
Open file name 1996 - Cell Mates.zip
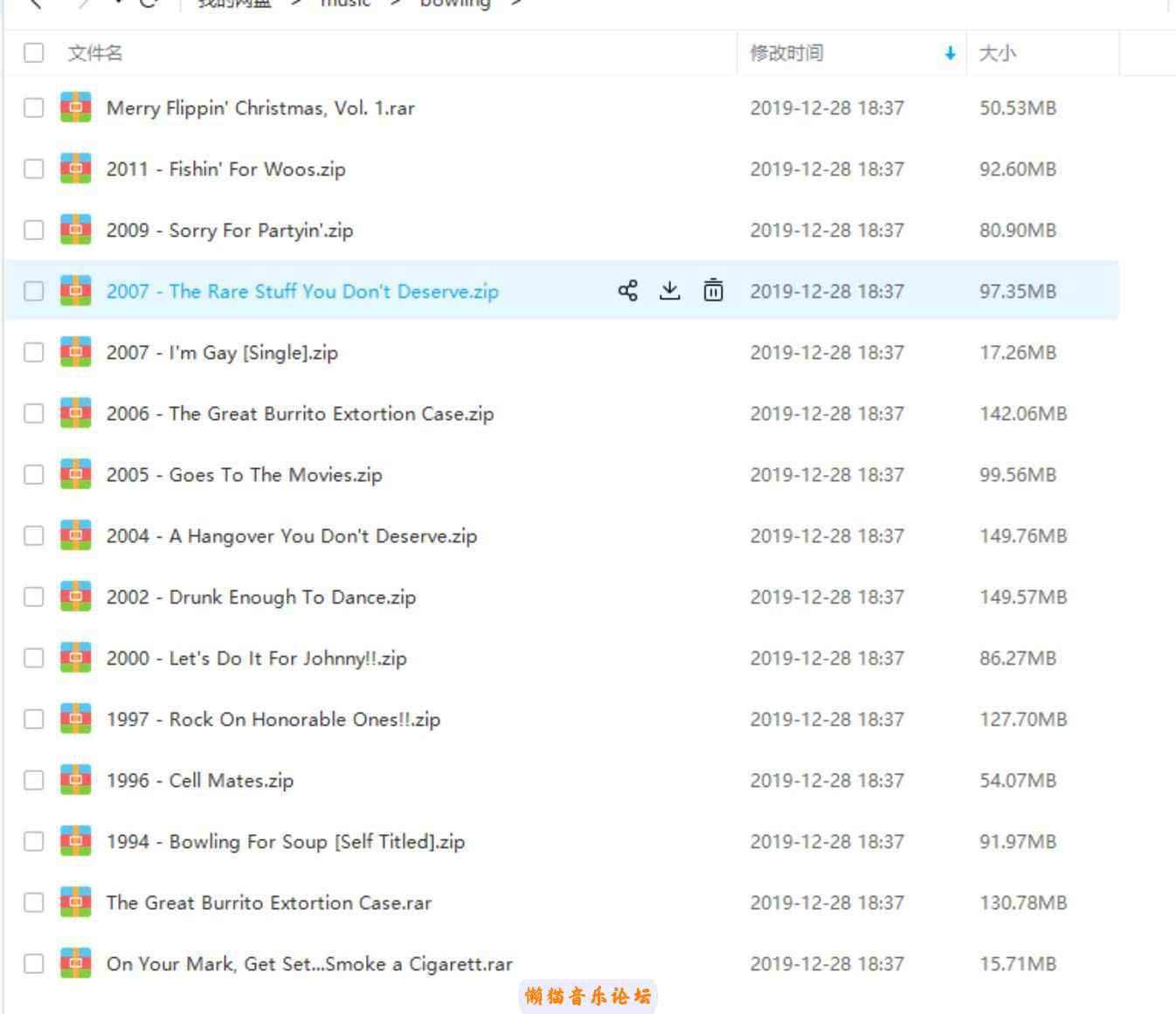200,781
